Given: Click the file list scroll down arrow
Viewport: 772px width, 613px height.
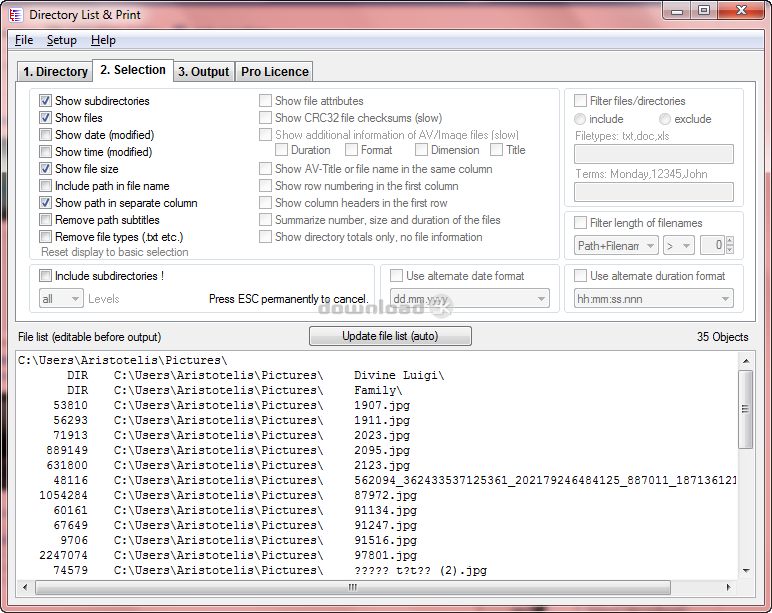Looking at the screenshot, I should [746, 571].
